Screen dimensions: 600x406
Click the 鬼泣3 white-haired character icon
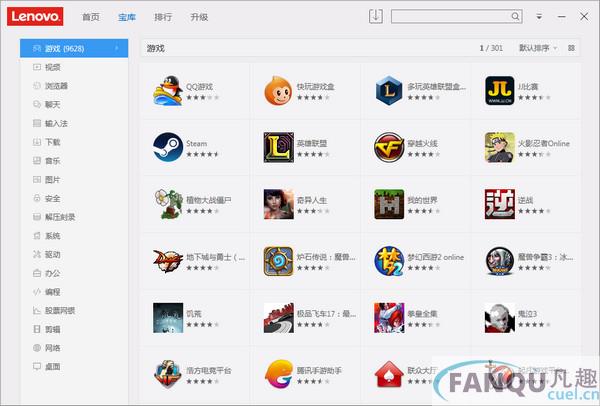499,318
